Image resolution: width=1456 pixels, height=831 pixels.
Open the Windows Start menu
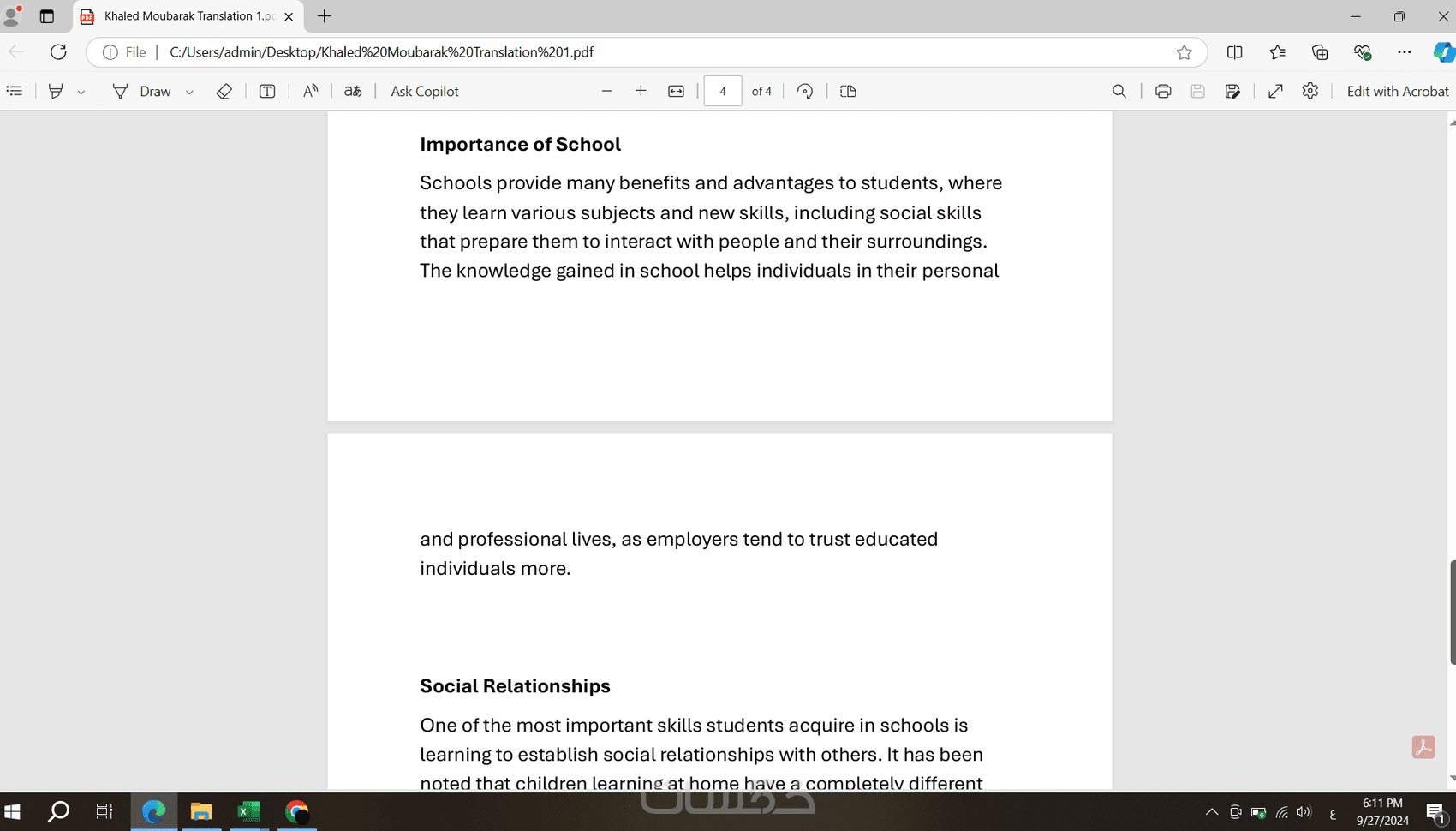coord(12,811)
